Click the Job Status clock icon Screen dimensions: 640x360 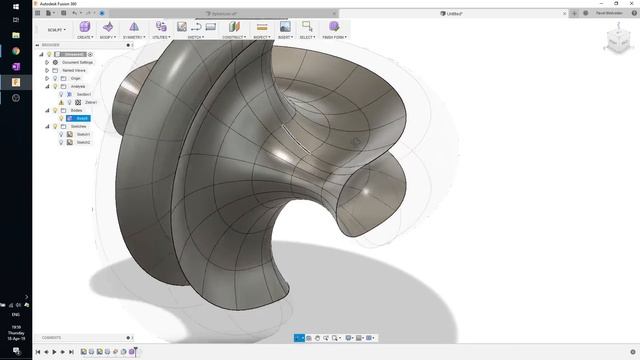(586, 13)
